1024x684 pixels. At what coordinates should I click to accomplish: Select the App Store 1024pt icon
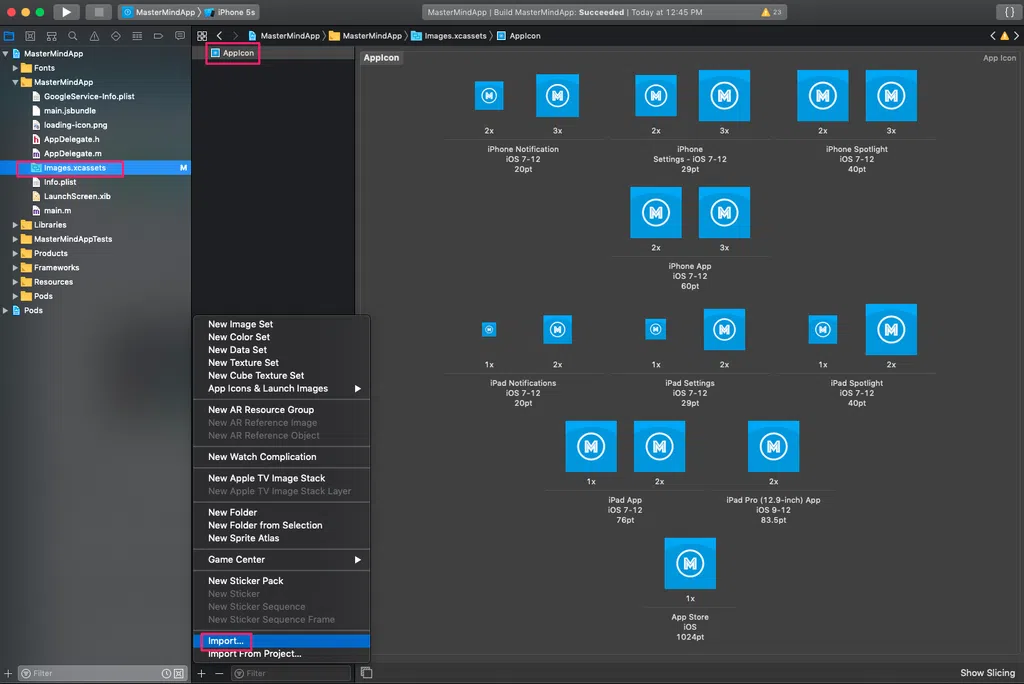(x=690, y=563)
